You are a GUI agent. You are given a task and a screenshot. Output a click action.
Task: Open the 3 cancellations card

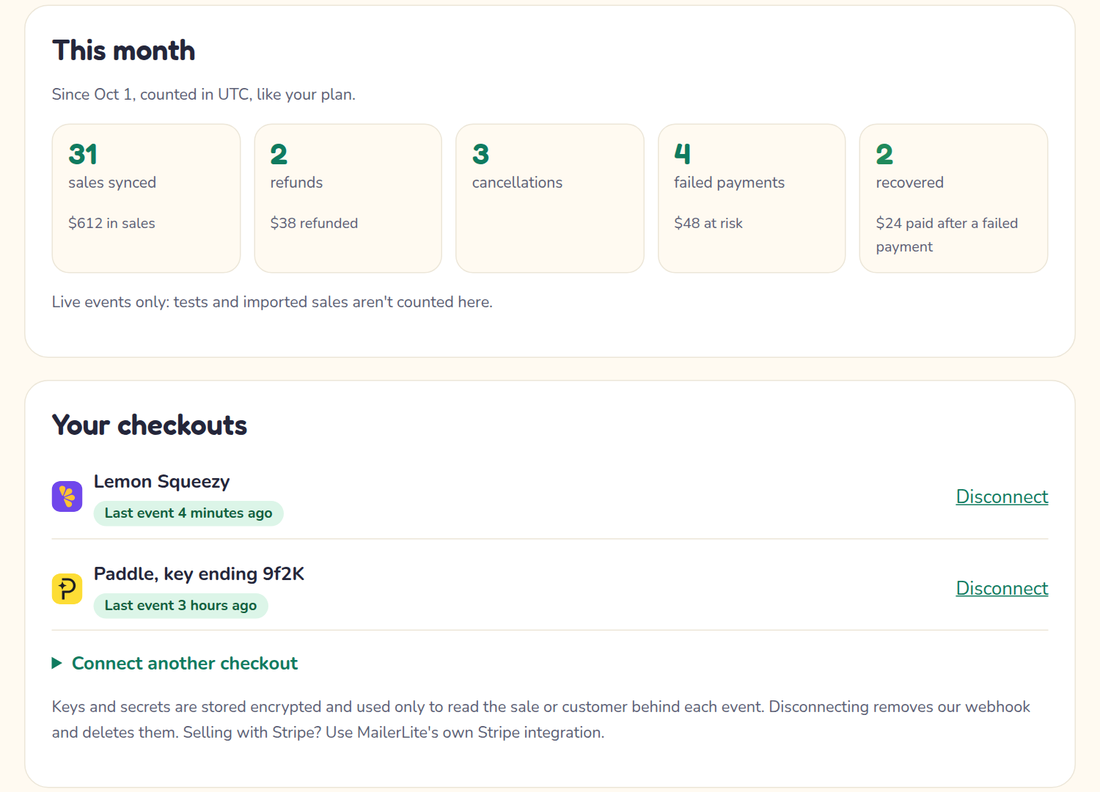(550, 199)
